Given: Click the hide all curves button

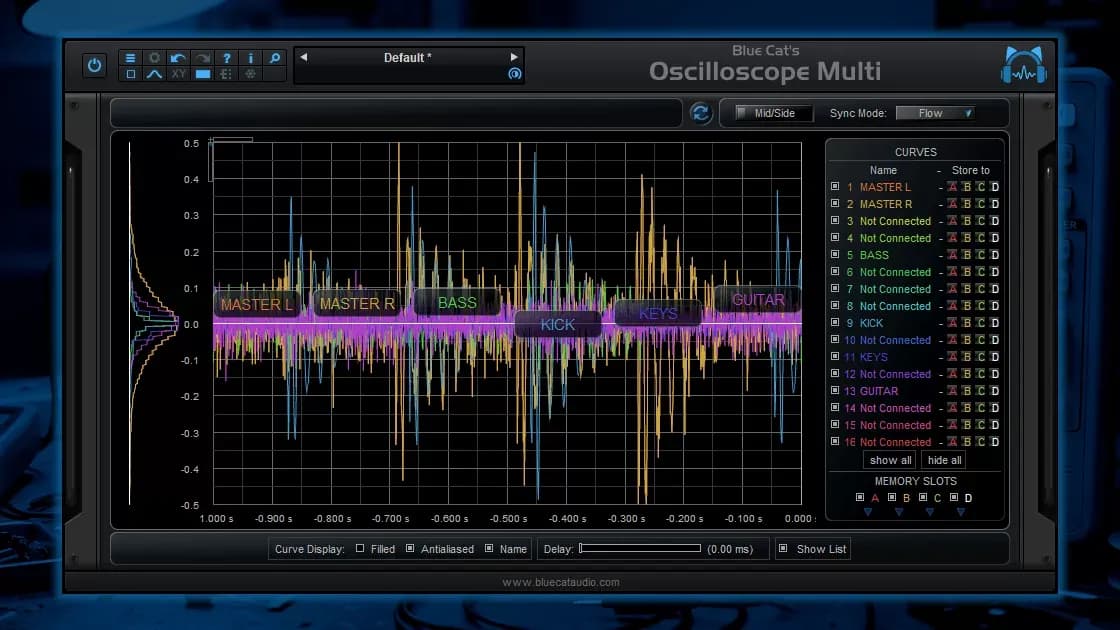Looking at the screenshot, I should click(x=944, y=460).
